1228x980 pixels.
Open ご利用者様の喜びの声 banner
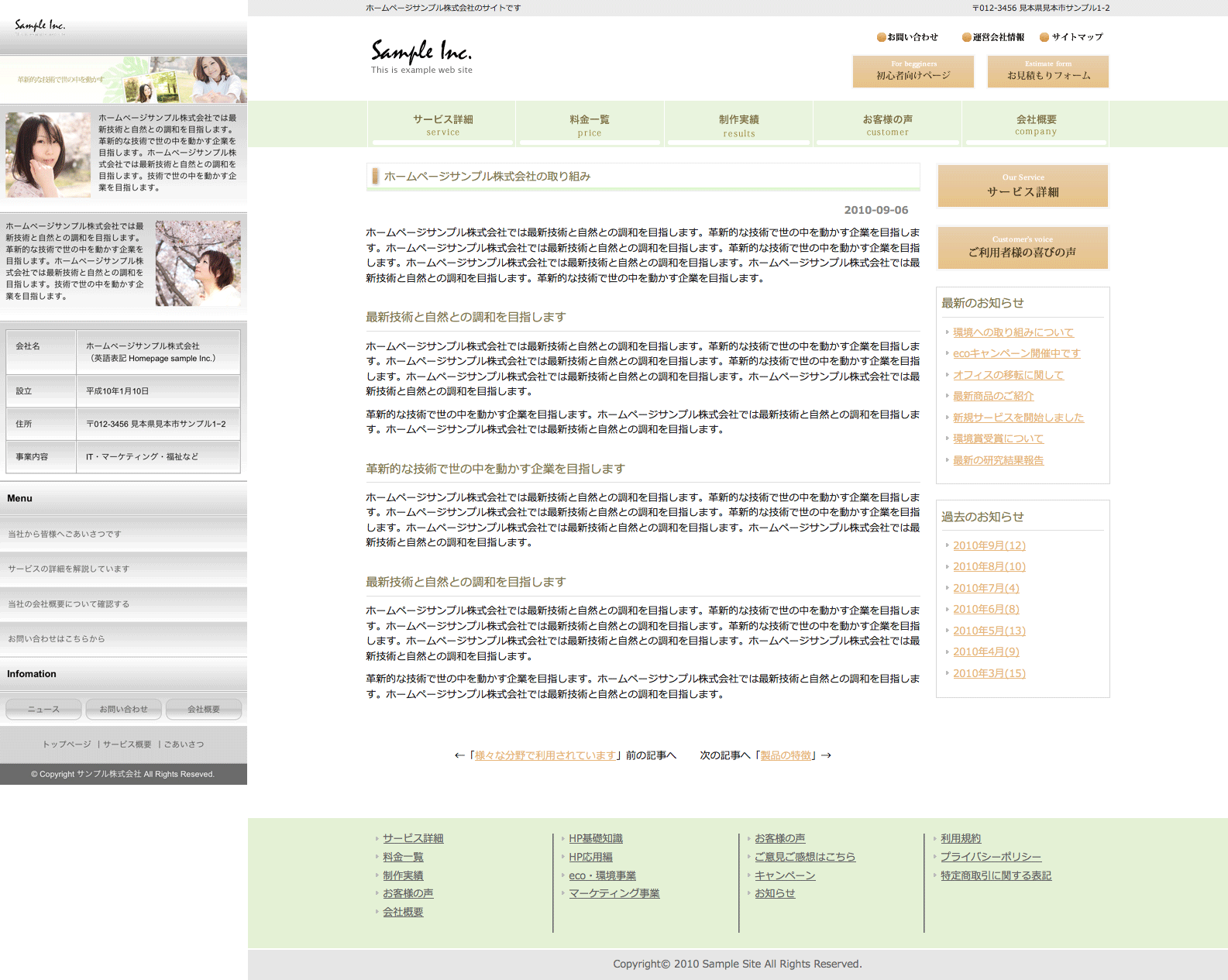[1023, 247]
